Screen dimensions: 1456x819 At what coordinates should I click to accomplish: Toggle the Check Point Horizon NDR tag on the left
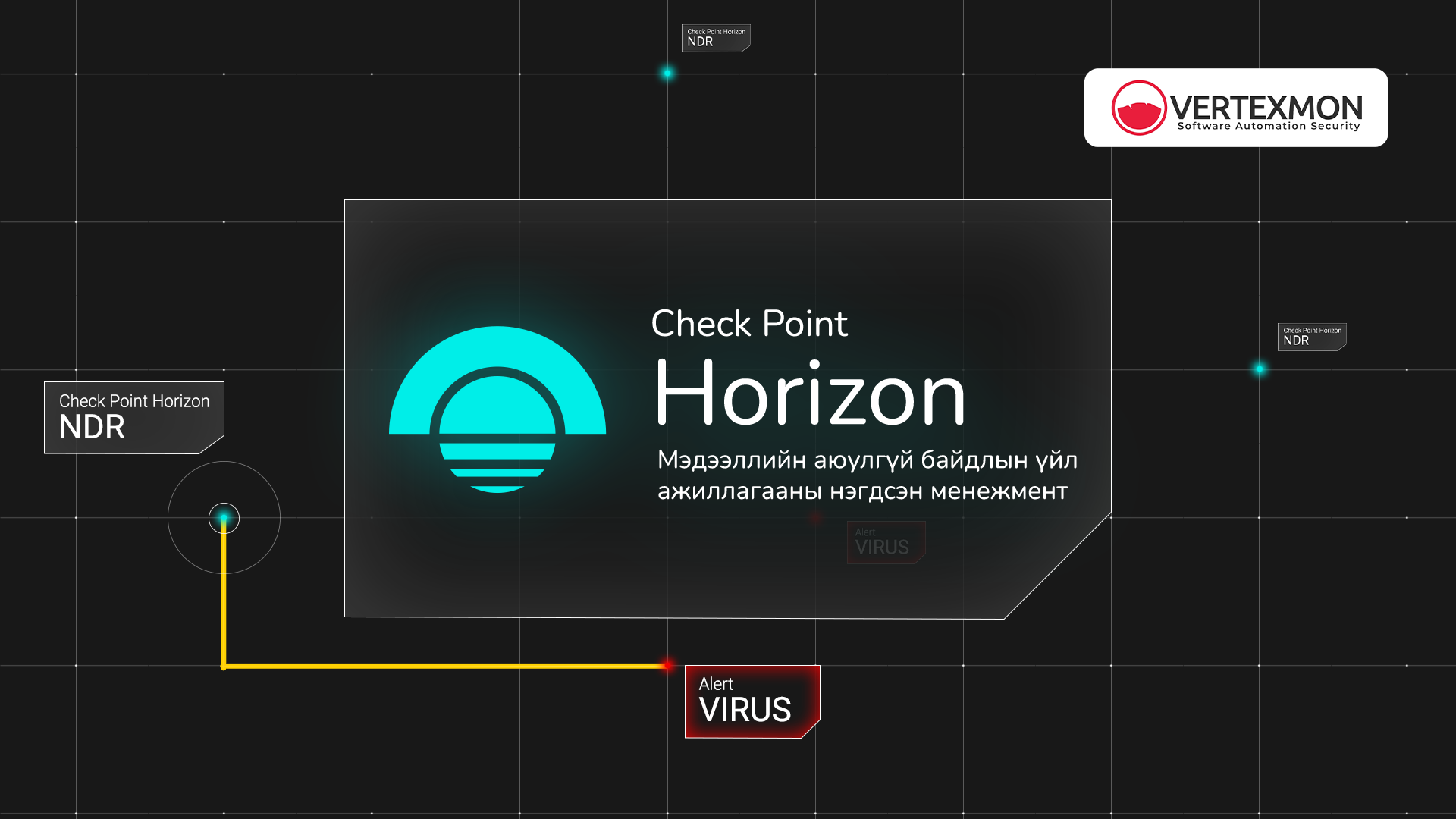tap(133, 416)
